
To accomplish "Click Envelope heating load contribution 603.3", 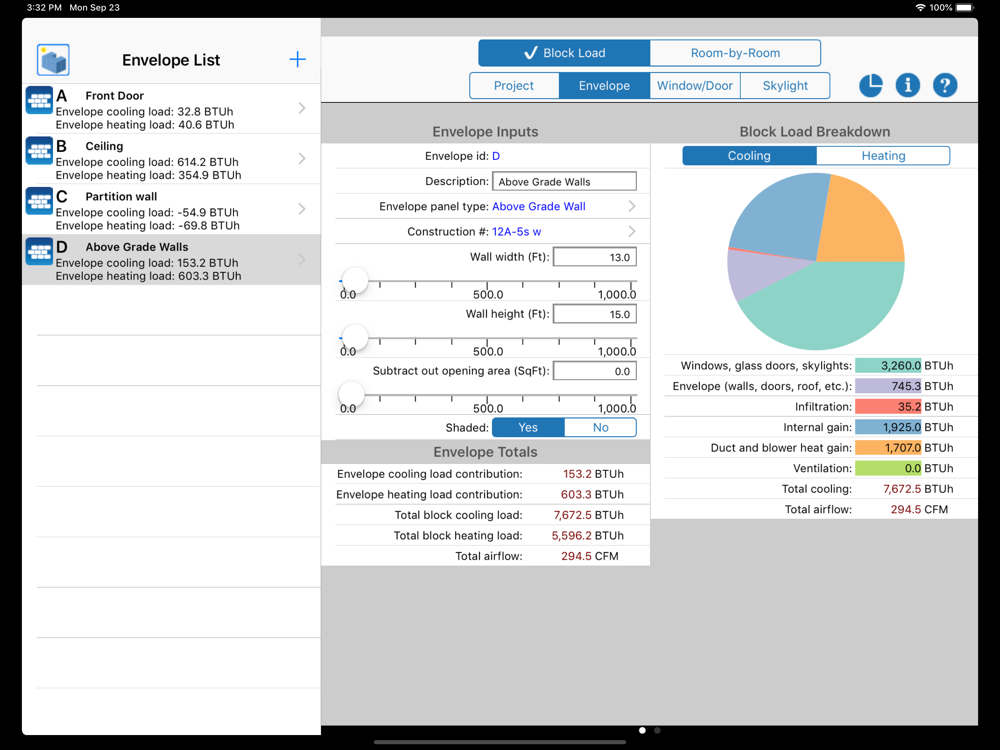I will point(577,494).
